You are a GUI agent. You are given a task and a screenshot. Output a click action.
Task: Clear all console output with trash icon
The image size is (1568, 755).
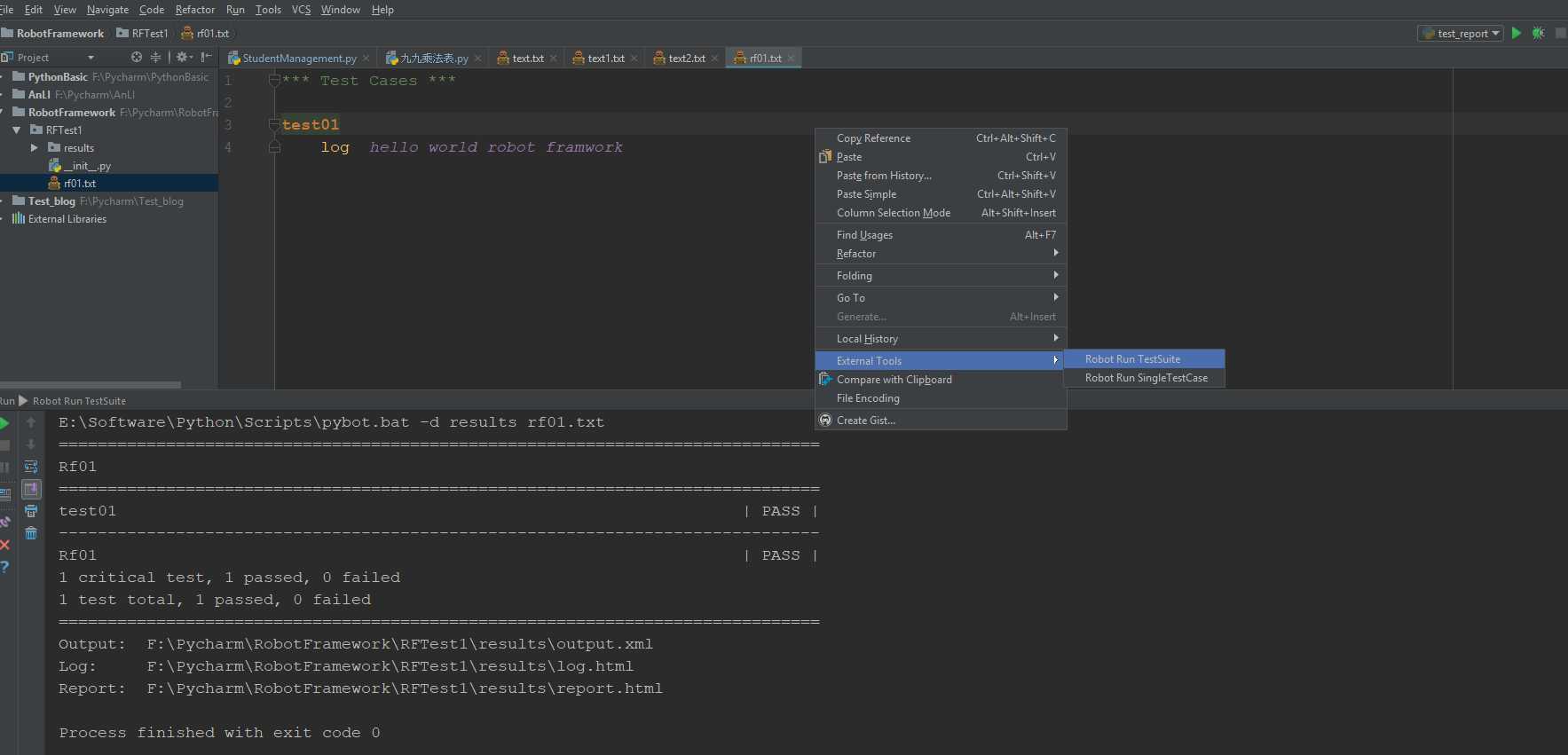[31, 533]
